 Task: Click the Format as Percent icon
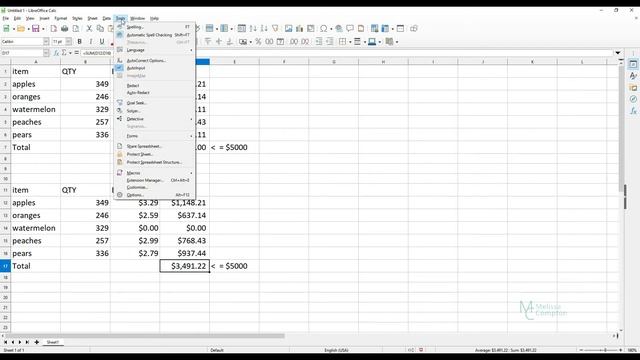[x=258, y=42]
